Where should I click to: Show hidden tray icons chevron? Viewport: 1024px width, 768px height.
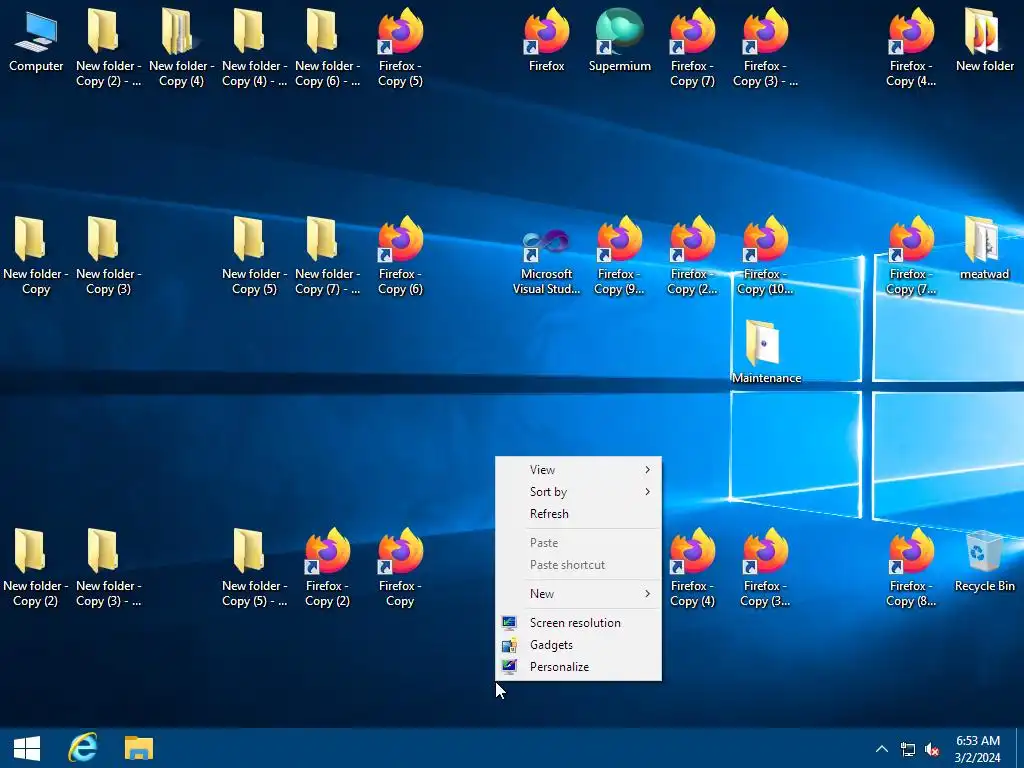(x=882, y=749)
